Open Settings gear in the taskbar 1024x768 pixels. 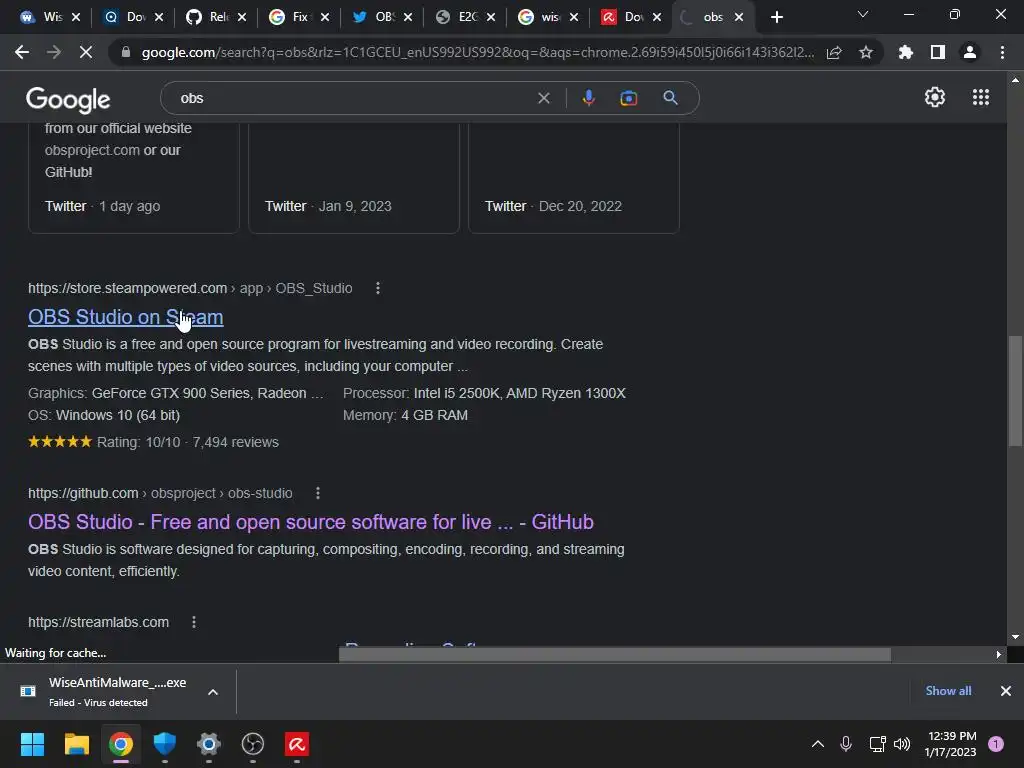(x=209, y=744)
